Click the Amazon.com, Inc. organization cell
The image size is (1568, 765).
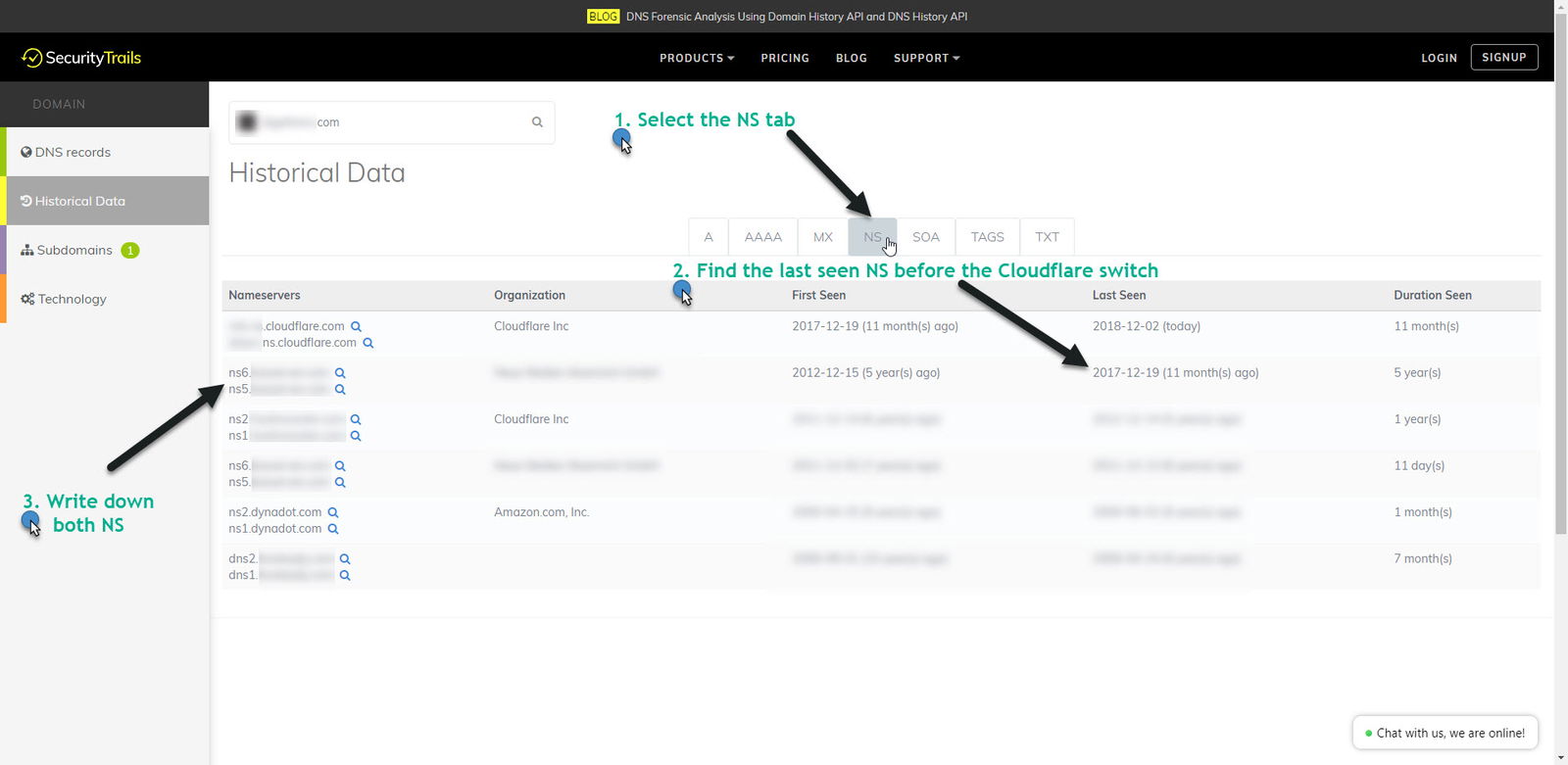[x=542, y=512]
